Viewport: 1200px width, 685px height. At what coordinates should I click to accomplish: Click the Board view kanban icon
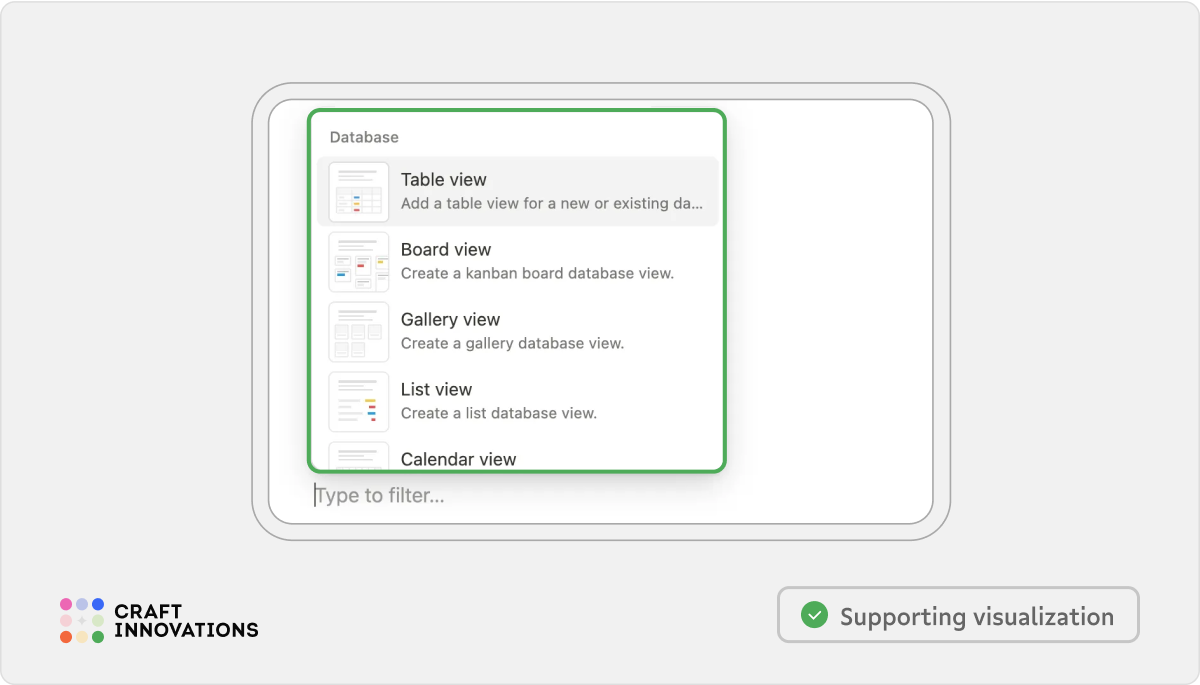point(358,261)
